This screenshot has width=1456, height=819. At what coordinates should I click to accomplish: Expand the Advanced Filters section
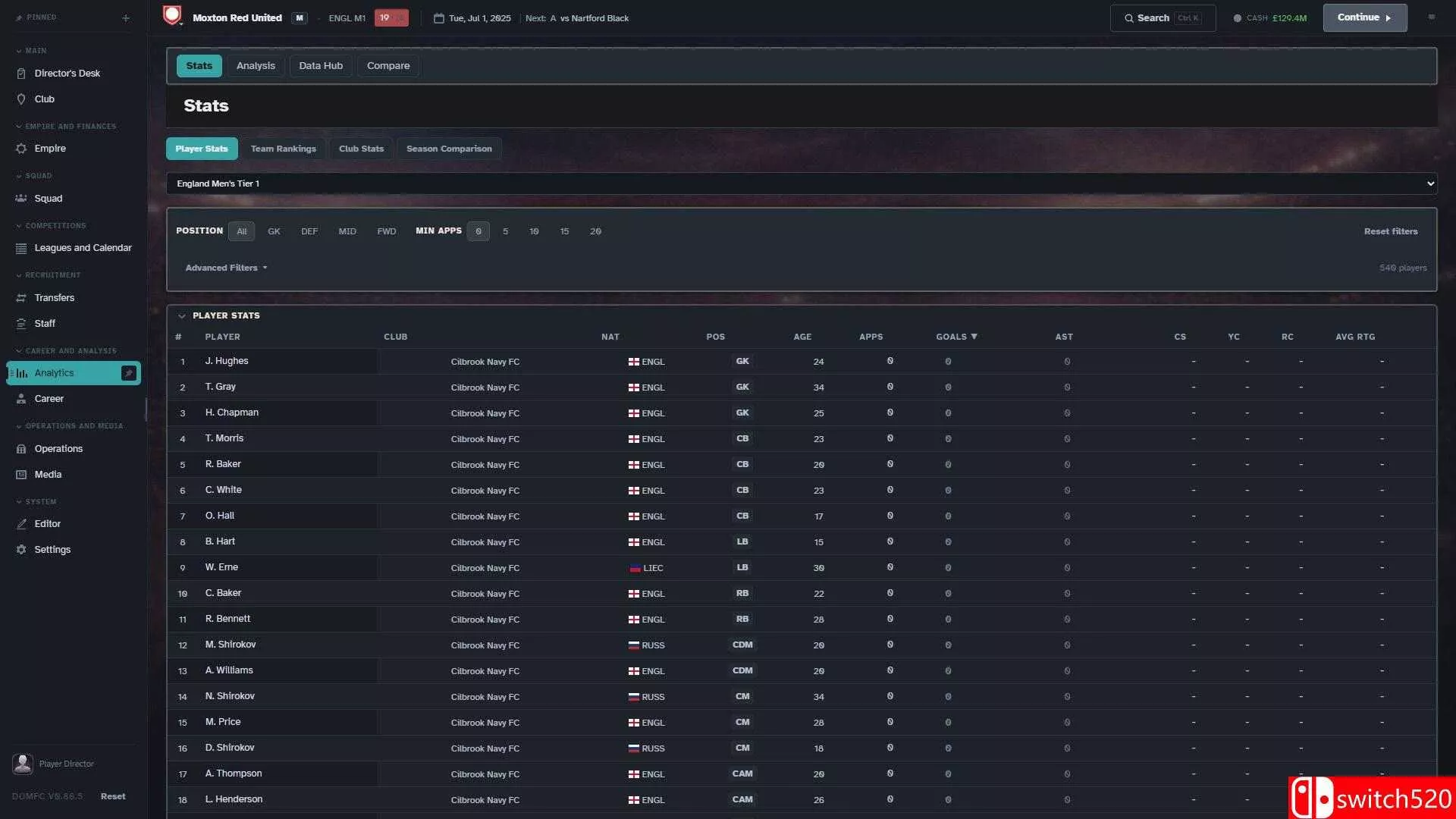click(x=226, y=268)
